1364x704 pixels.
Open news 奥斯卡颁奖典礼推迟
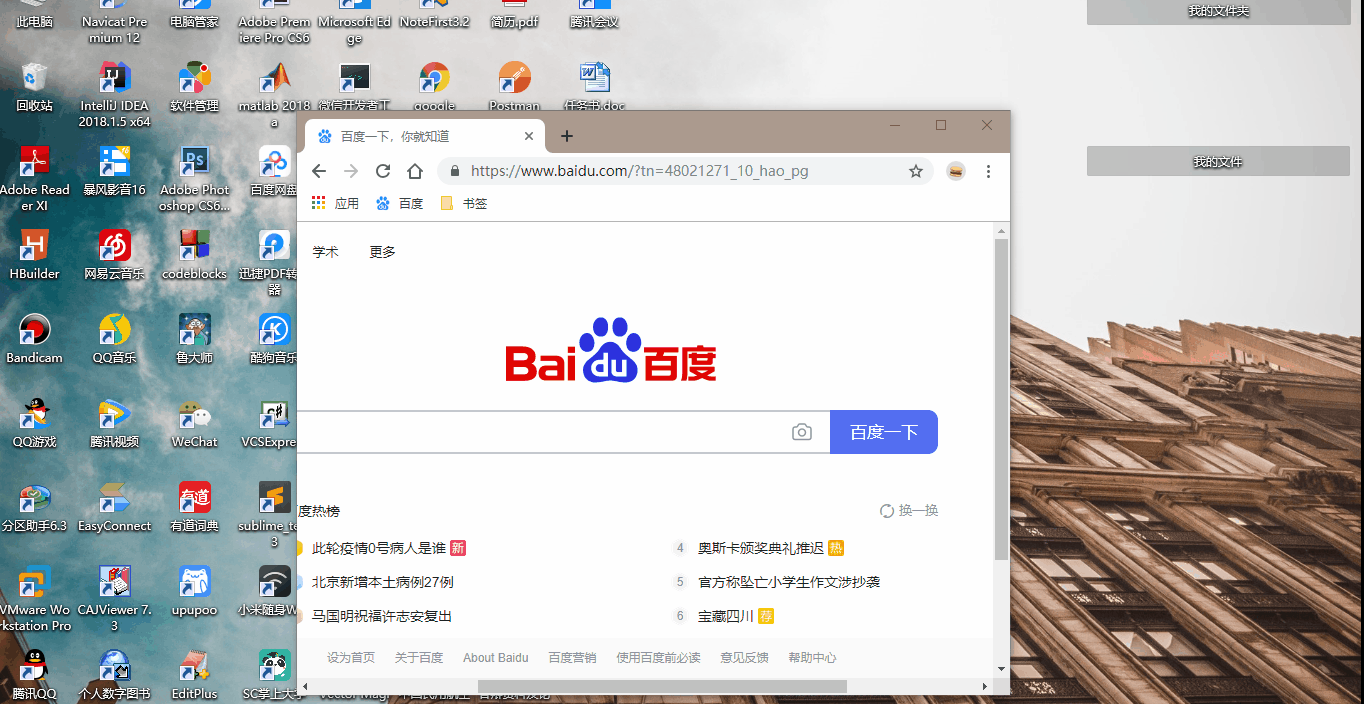pyautogui.click(x=761, y=548)
